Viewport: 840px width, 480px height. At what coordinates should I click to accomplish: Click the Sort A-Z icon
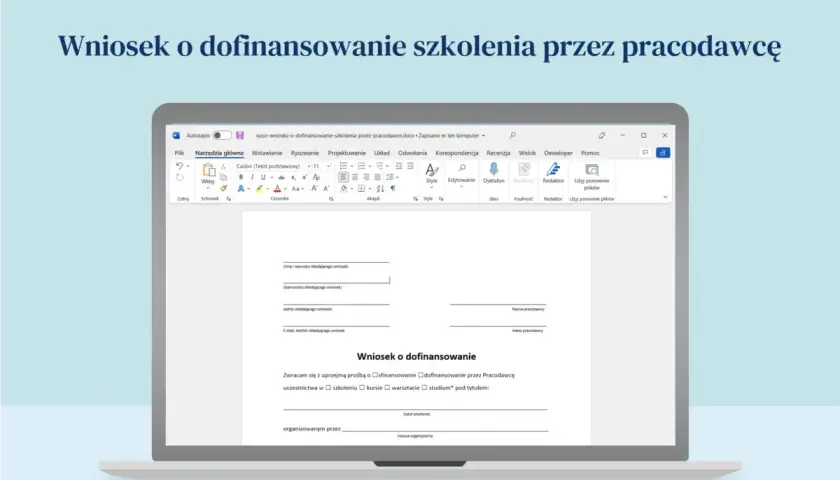coord(380,189)
